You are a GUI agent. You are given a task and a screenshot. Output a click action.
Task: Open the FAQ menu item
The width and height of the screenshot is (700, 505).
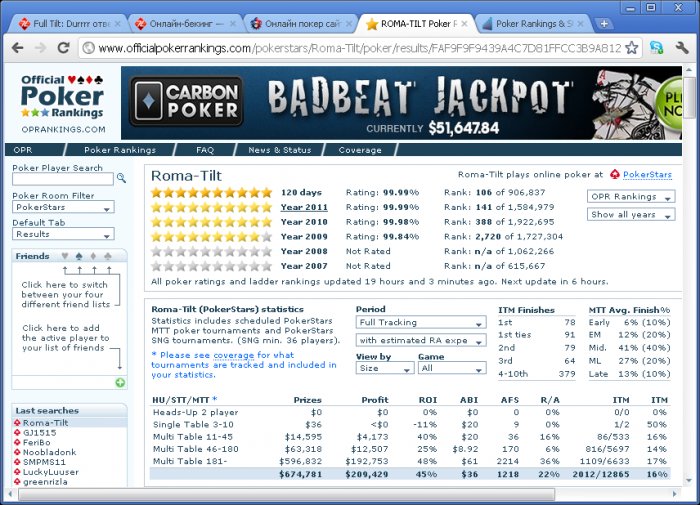[205, 150]
